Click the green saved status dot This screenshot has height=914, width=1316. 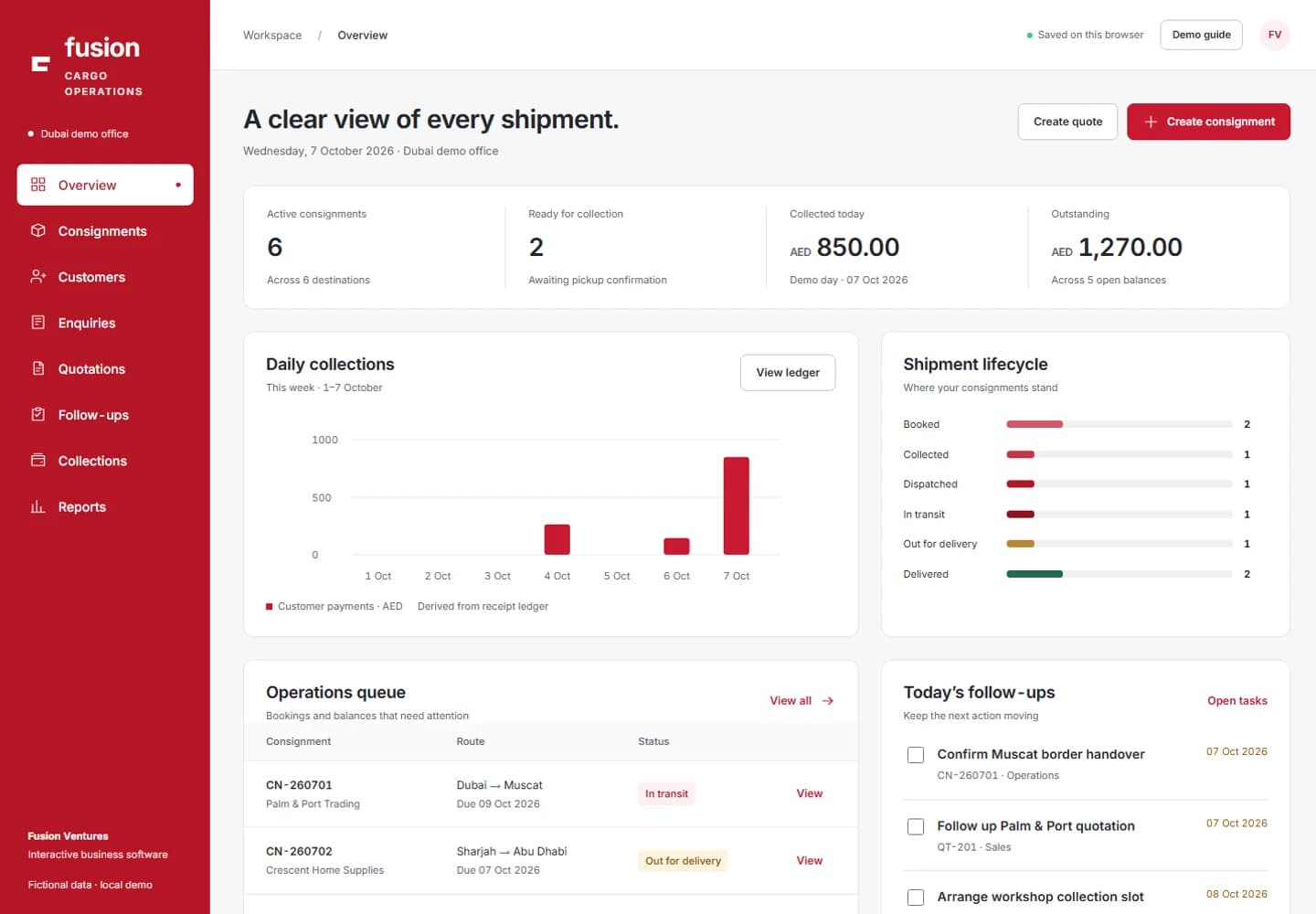point(1029,36)
